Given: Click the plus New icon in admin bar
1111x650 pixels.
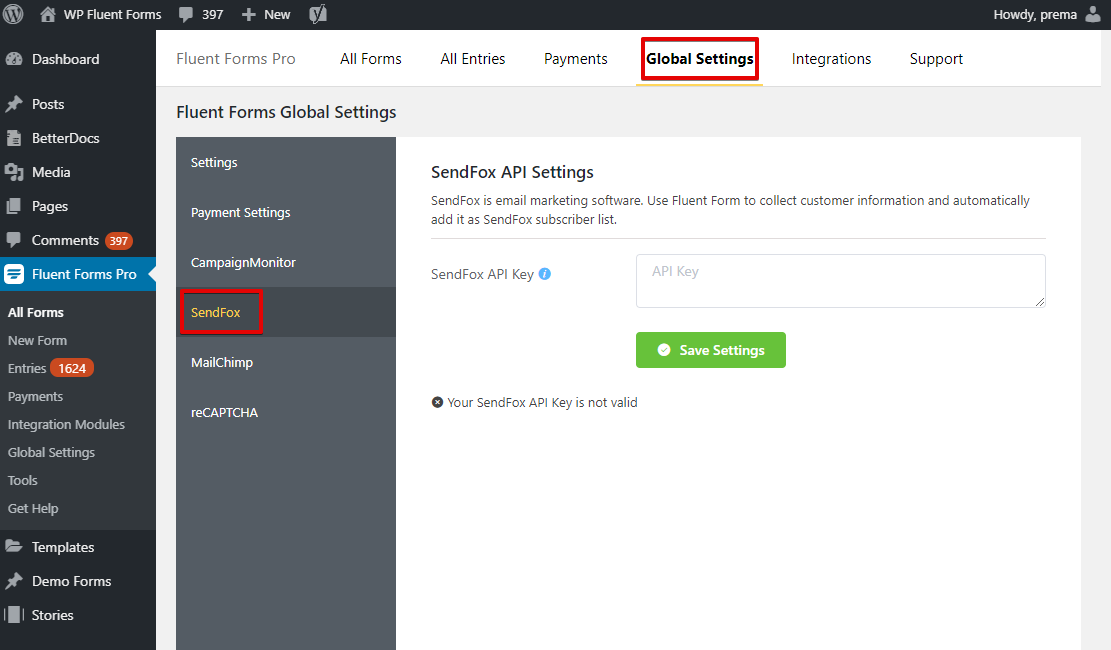Looking at the screenshot, I should coord(249,14).
